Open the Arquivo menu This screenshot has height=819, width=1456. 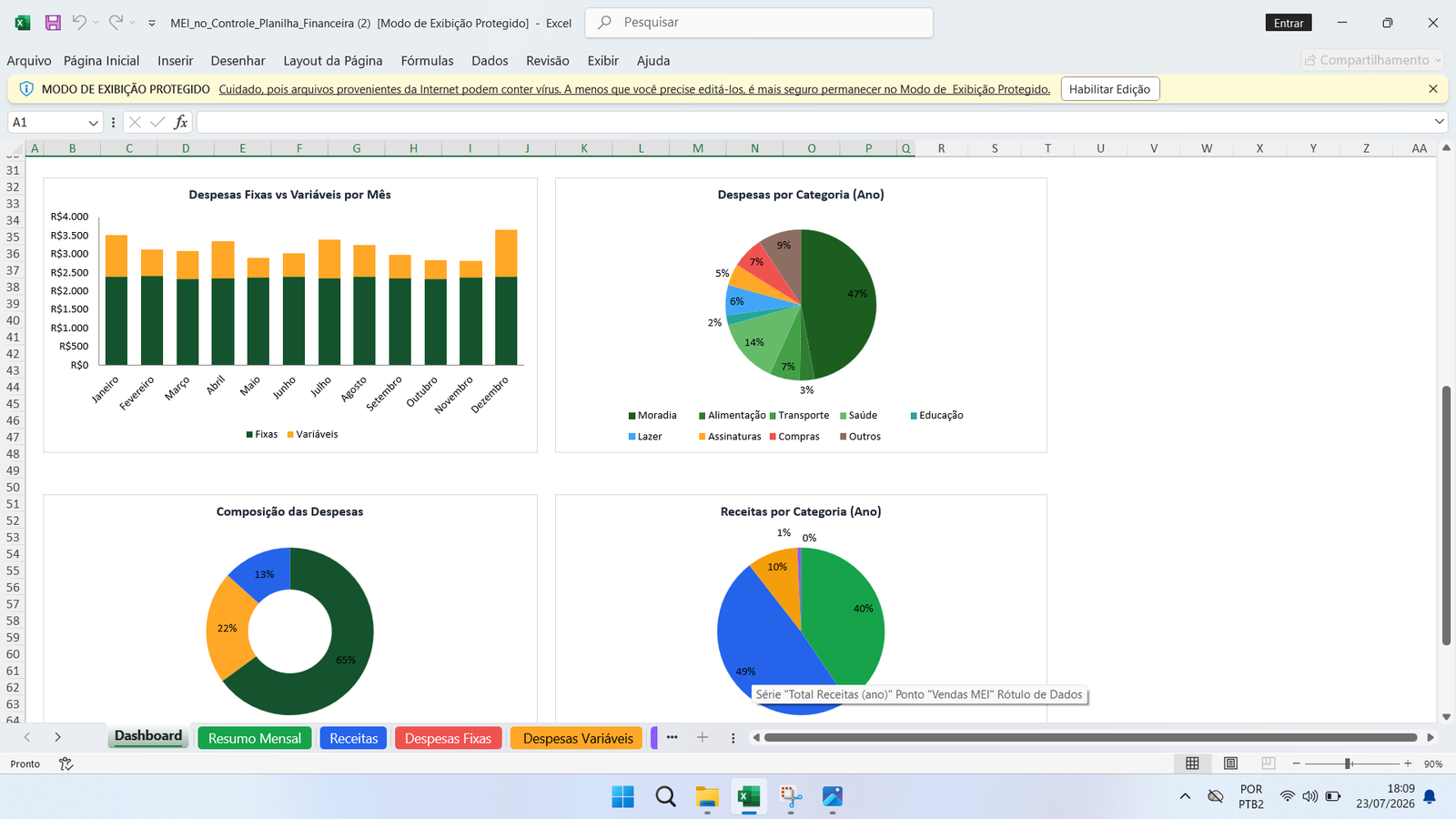[29, 61]
